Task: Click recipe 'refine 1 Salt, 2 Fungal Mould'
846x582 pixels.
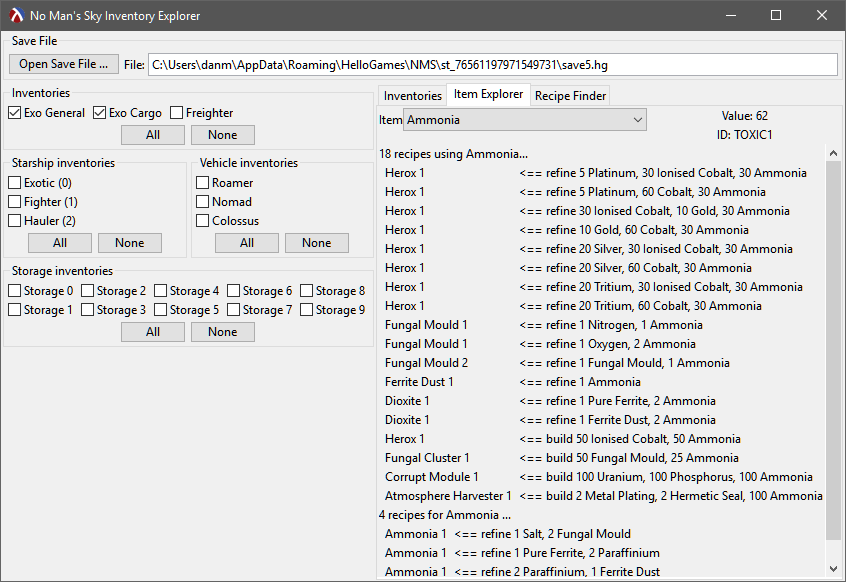Action: (556, 534)
